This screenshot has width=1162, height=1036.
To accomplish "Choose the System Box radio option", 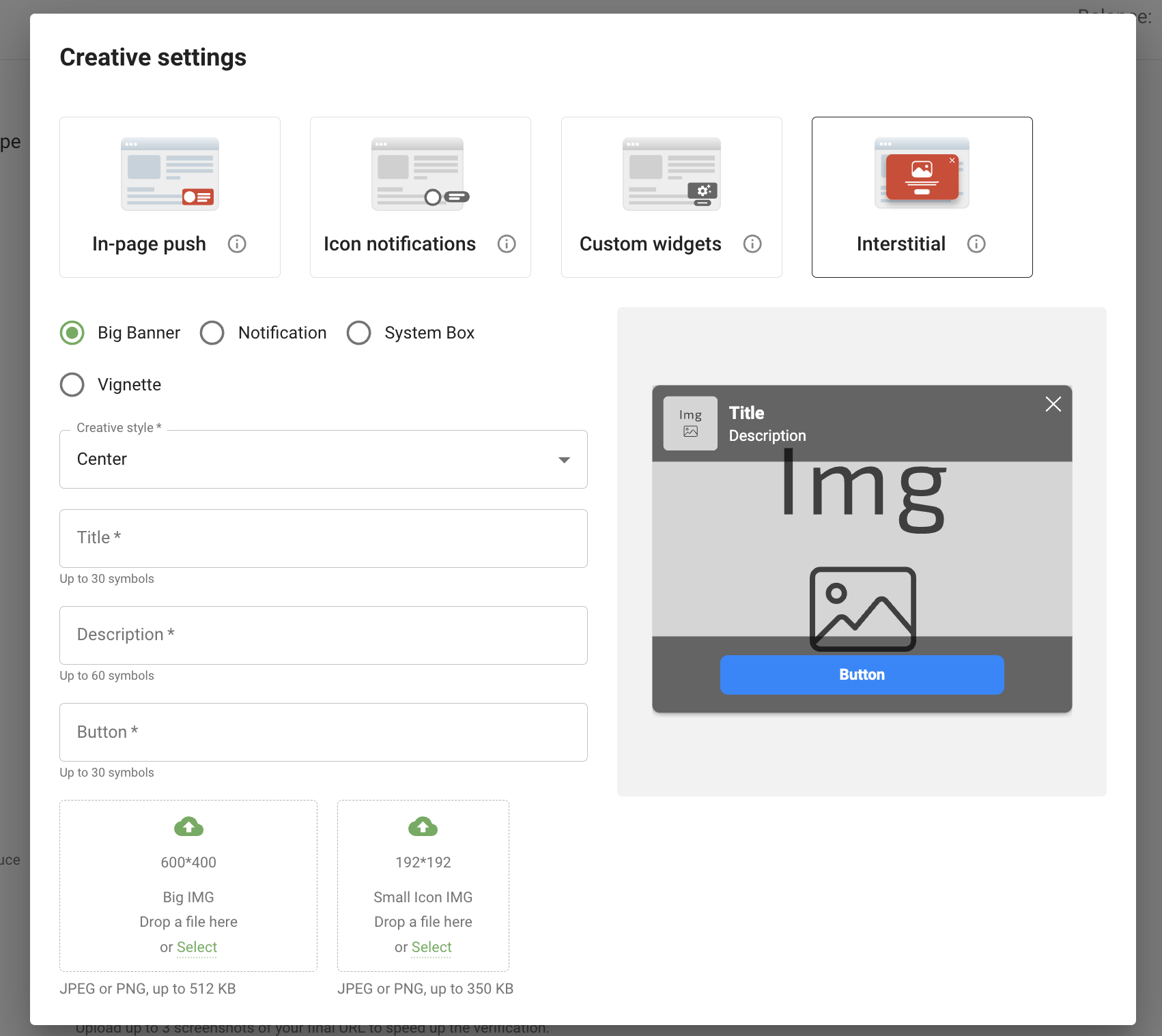I will [x=359, y=333].
